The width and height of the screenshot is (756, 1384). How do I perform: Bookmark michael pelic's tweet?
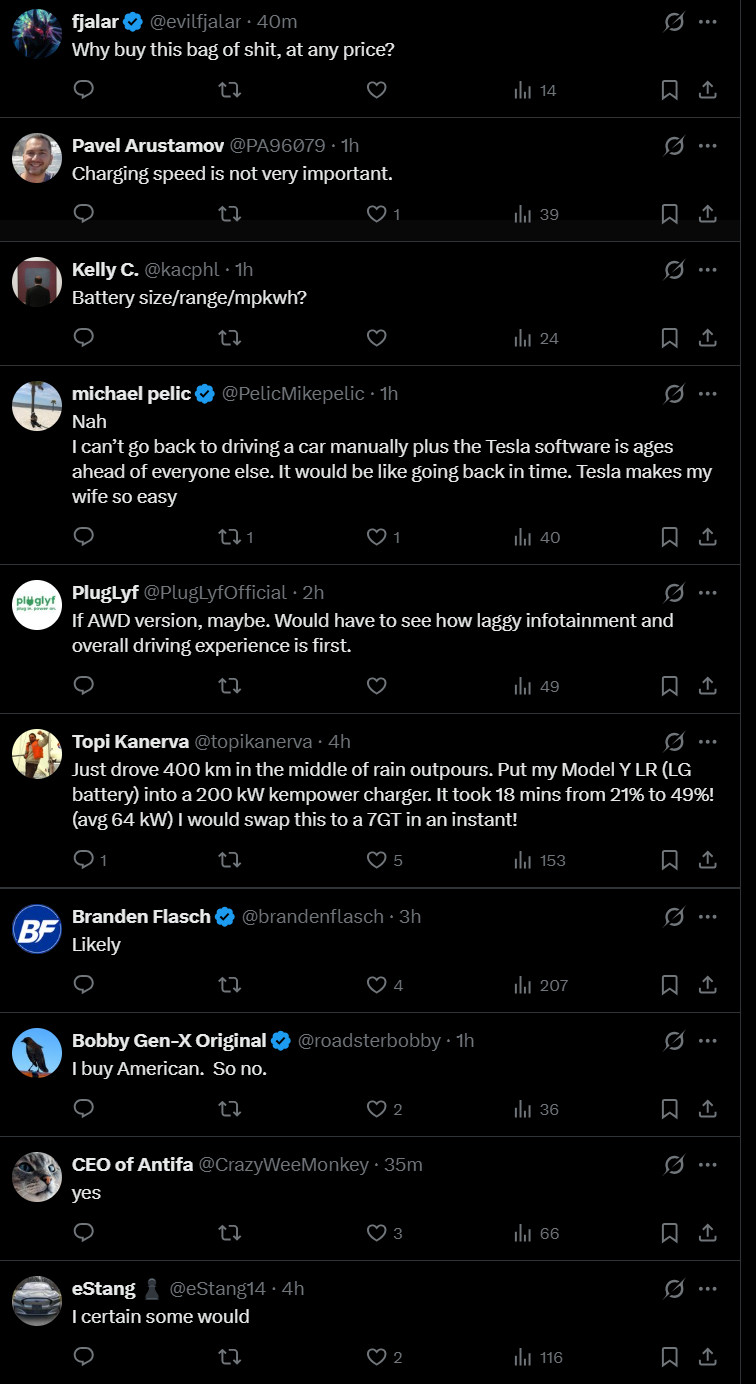pos(670,537)
